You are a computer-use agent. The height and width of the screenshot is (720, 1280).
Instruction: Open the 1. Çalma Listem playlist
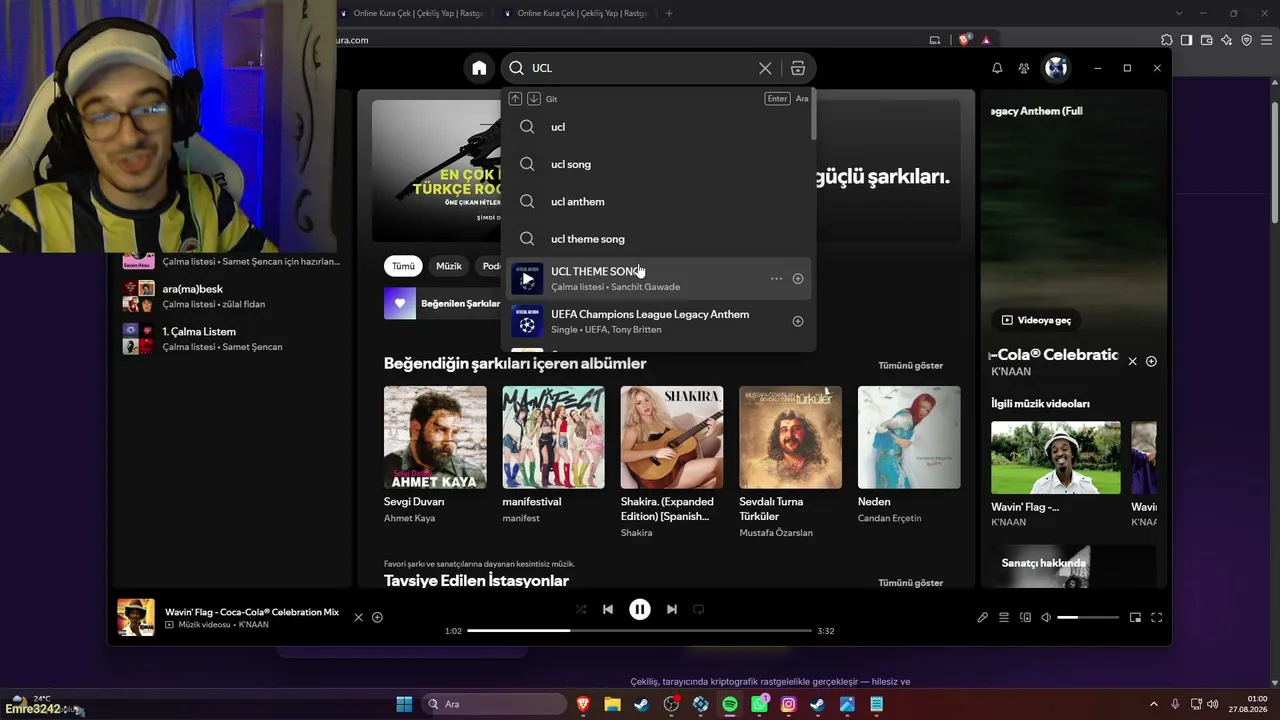point(230,339)
